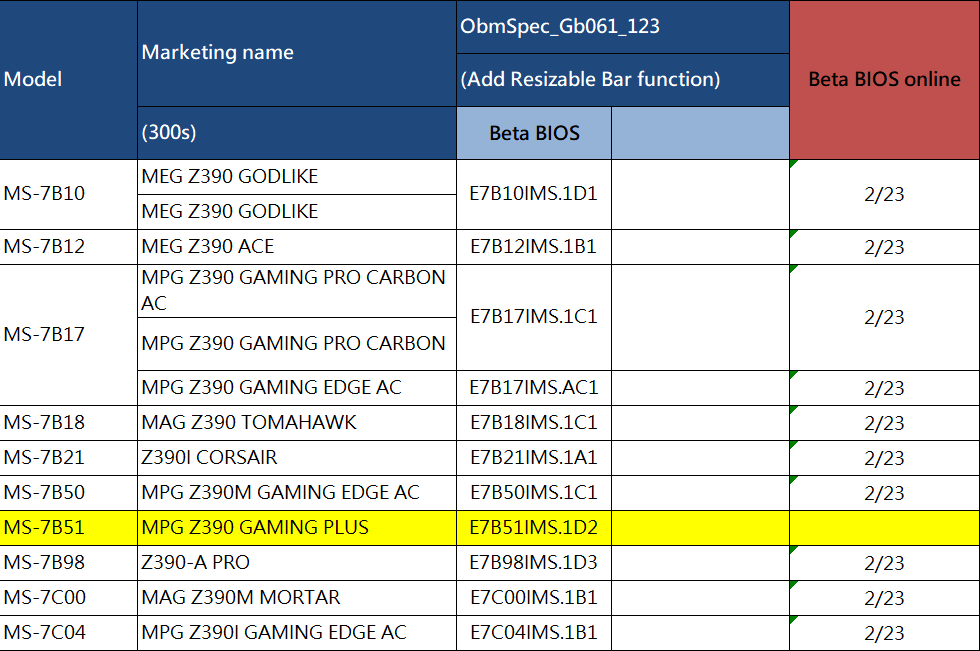Select BIOS version E7C04IMS.1B1
The width and height of the screenshot is (980, 651).
click(x=534, y=633)
